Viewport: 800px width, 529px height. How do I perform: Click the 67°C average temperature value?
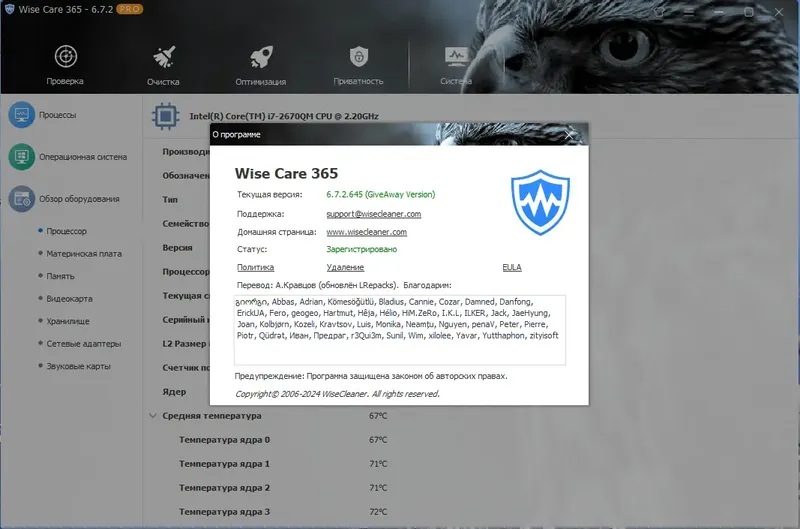point(378,416)
